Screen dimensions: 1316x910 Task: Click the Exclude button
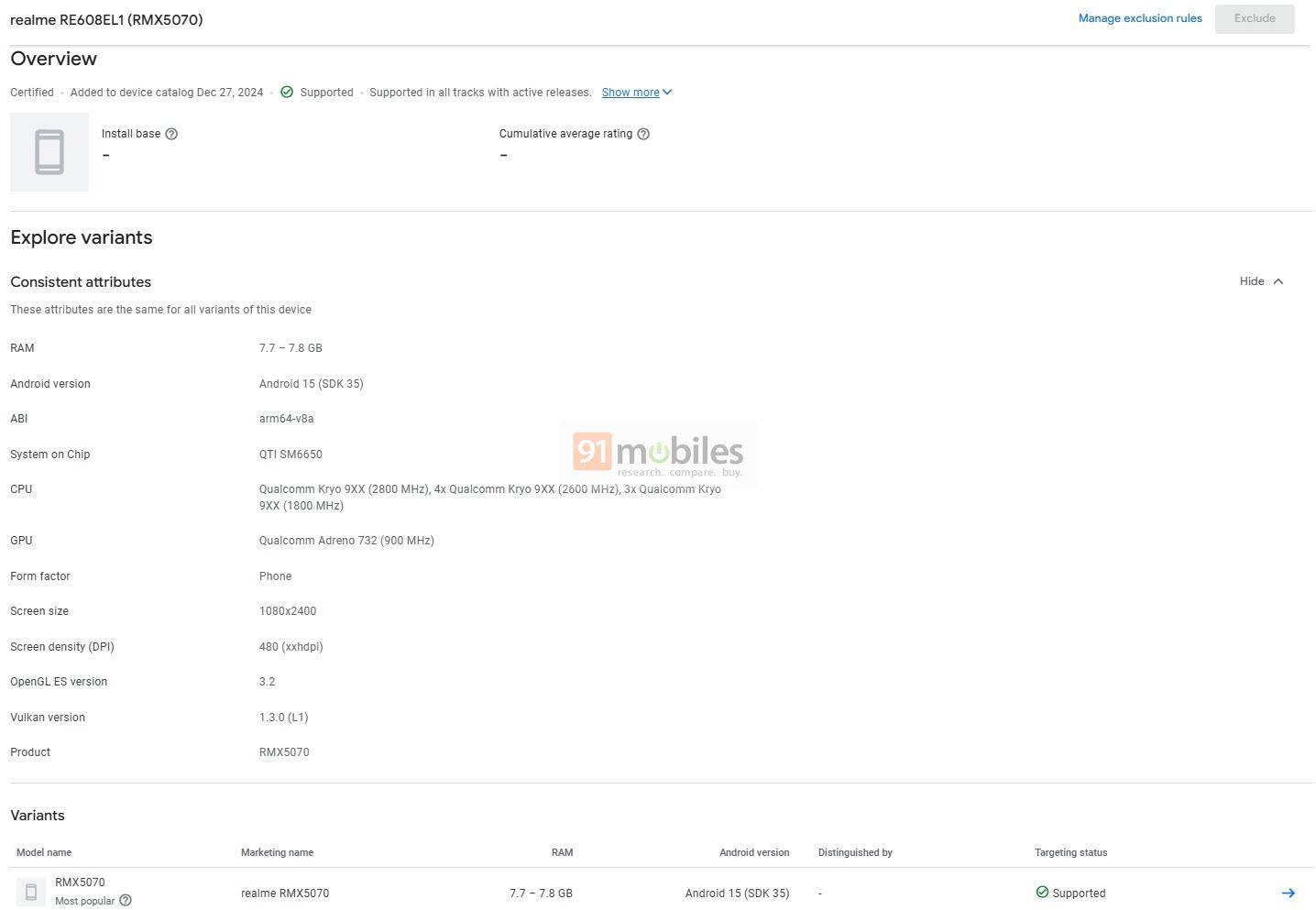tap(1254, 18)
